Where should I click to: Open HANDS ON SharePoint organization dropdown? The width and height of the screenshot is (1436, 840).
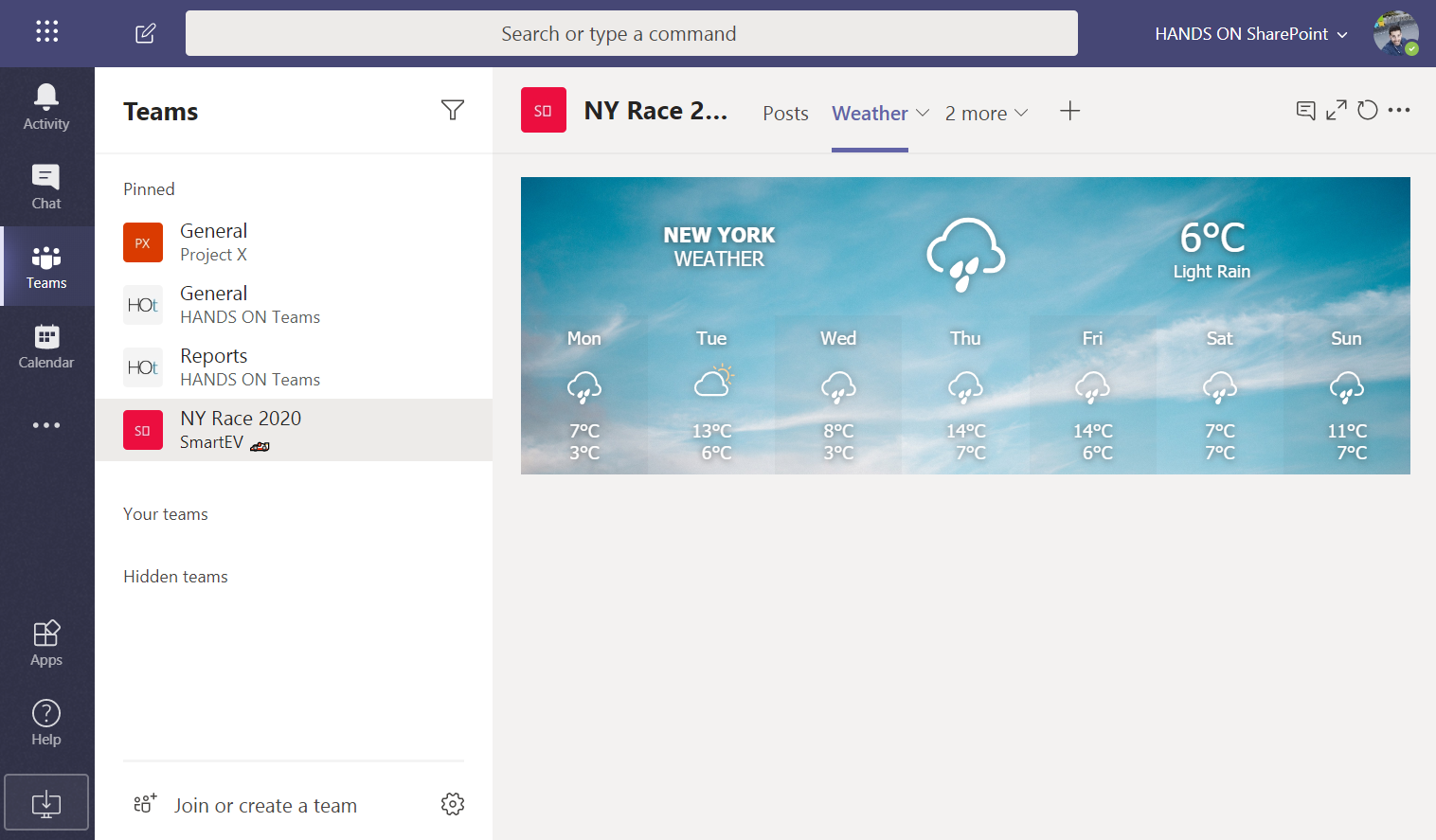1250,34
